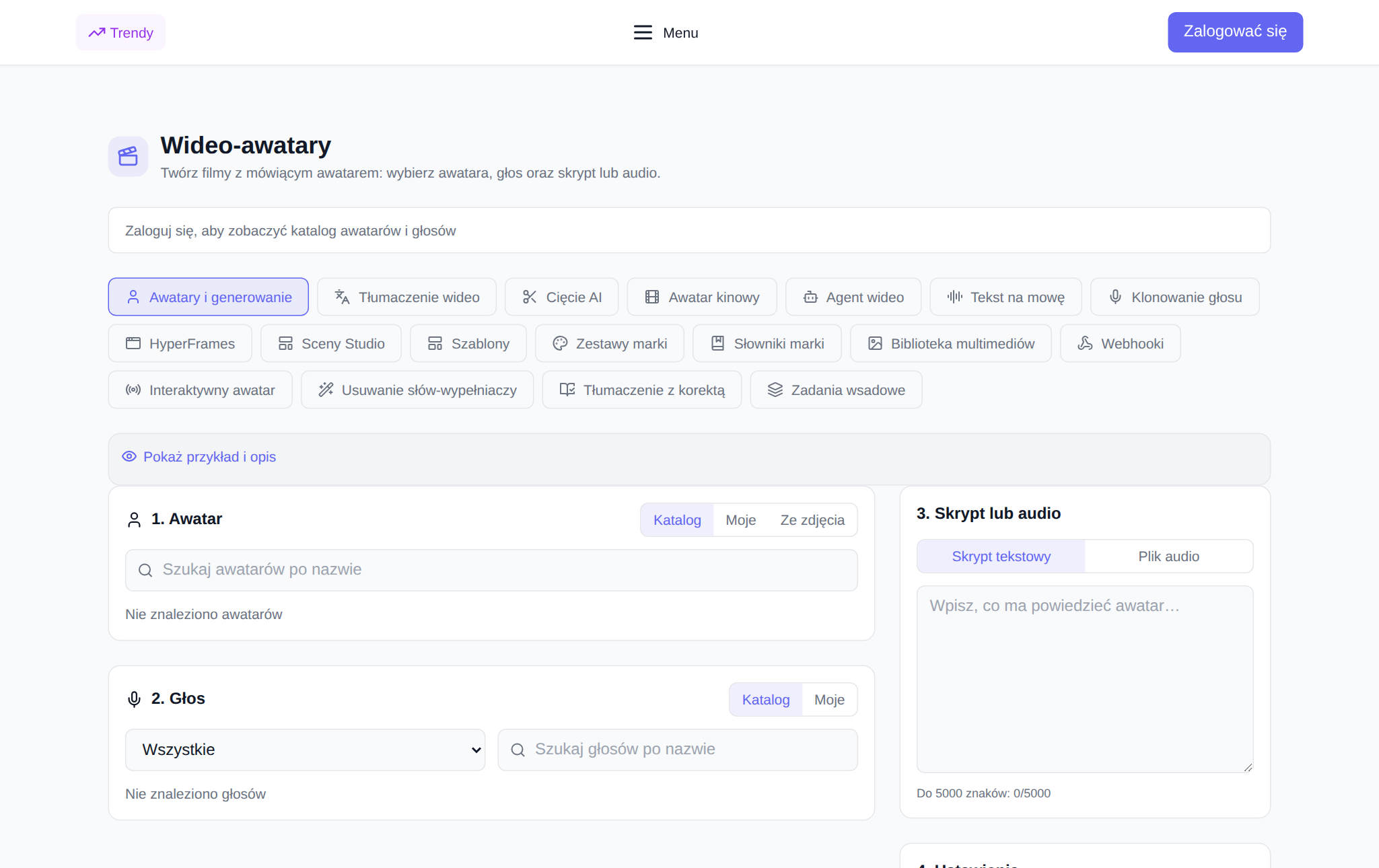Click the person icon beside 1. Awatar
The height and width of the screenshot is (868, 1379).
[x=134, y=519]
